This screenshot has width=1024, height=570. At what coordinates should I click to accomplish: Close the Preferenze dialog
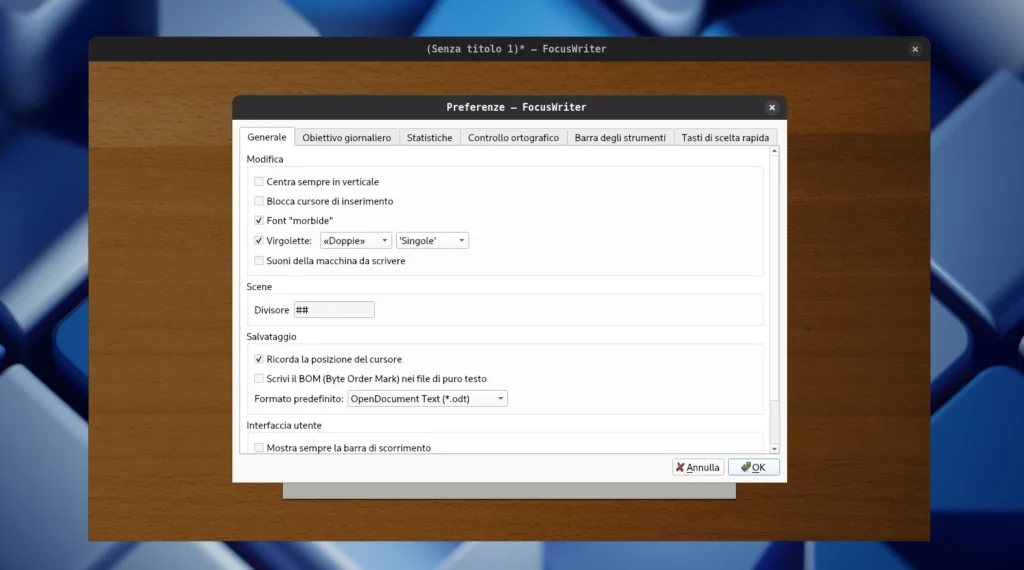click(772, 108)
